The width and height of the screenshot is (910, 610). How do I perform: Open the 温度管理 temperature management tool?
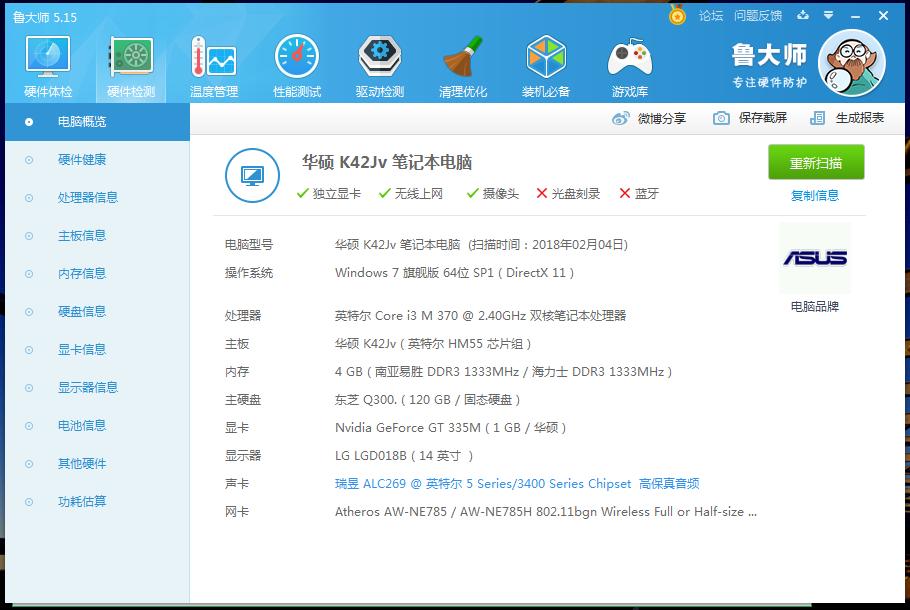coord(213,64)
